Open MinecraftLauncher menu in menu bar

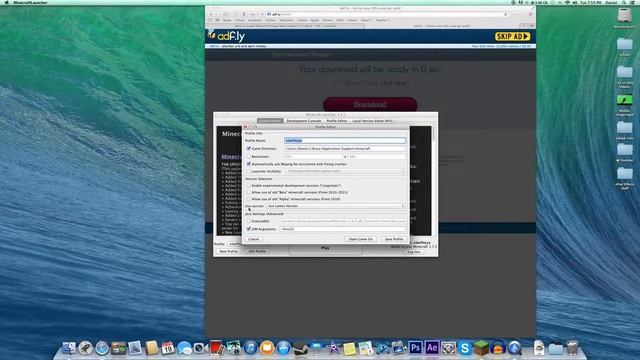click(30, 2)
